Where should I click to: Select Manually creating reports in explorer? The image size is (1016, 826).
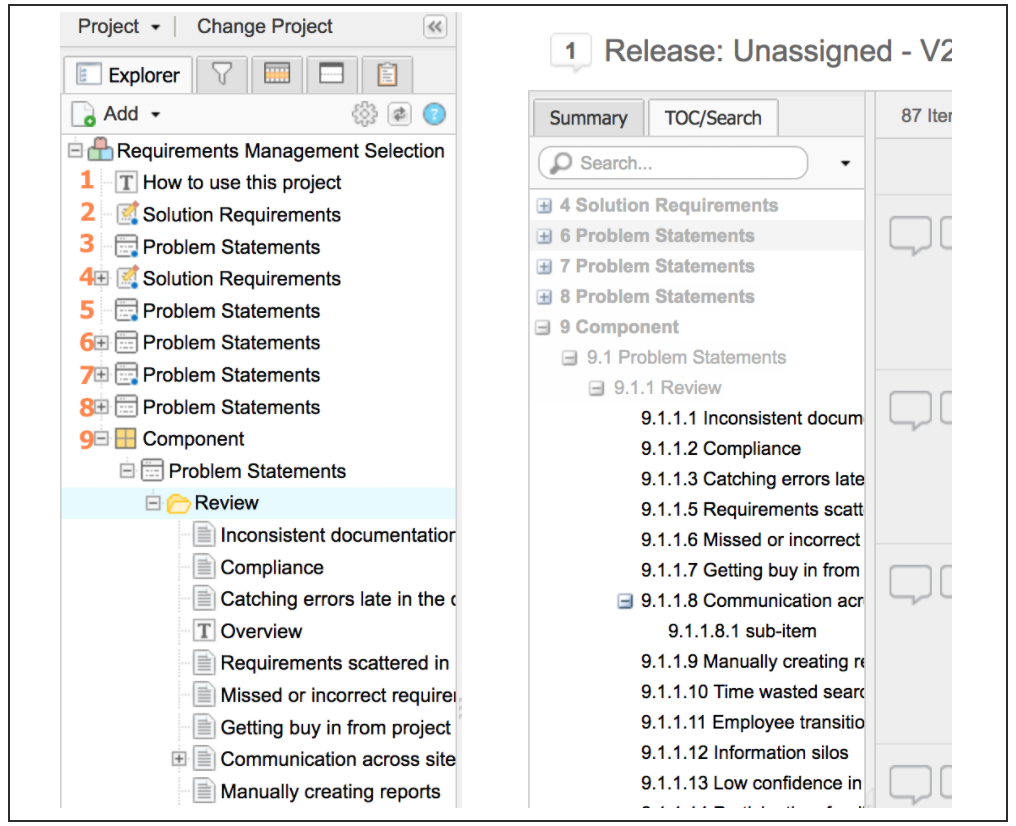pos(330,792)
